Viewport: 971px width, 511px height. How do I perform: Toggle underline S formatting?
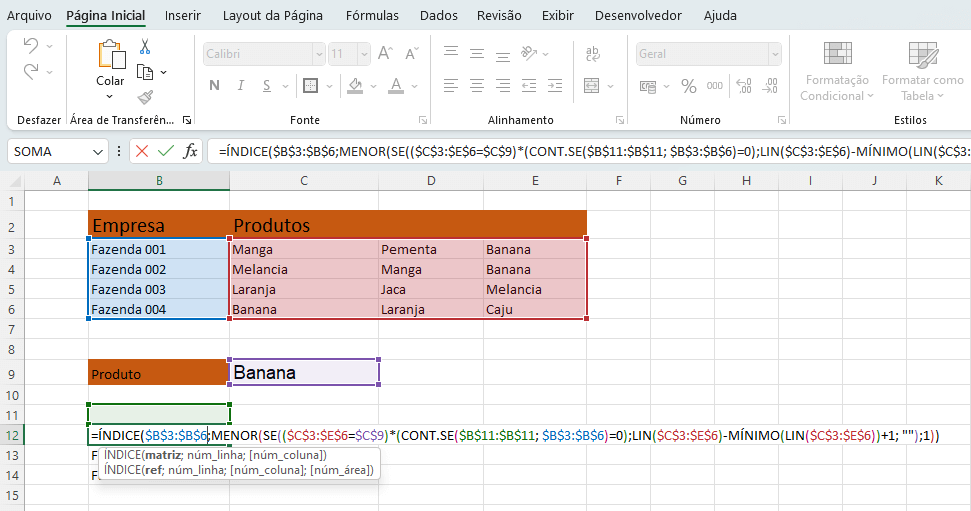coord(267,85)
